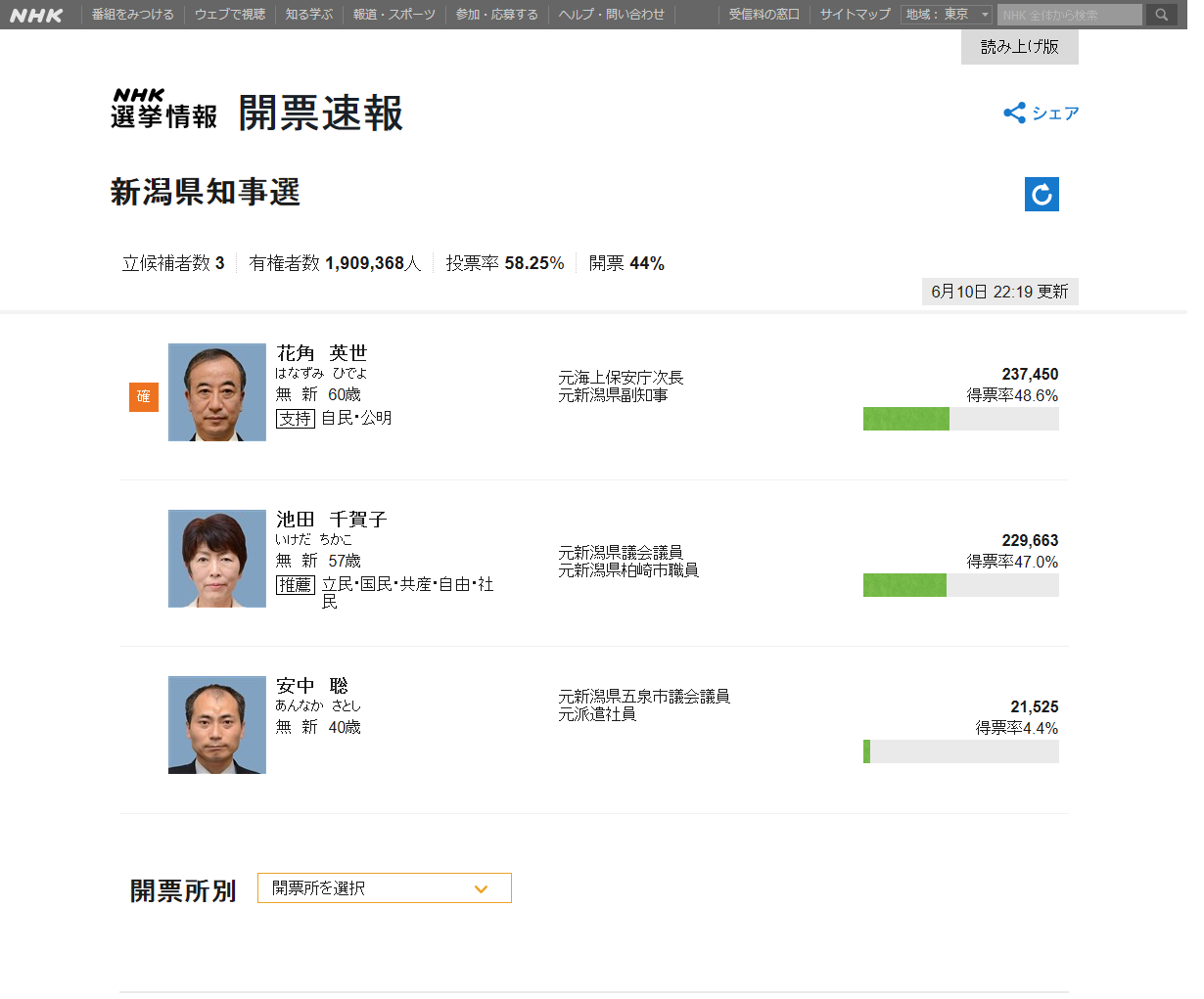Click the share icon next to シェア
1204x999 pixels.
1014,113
